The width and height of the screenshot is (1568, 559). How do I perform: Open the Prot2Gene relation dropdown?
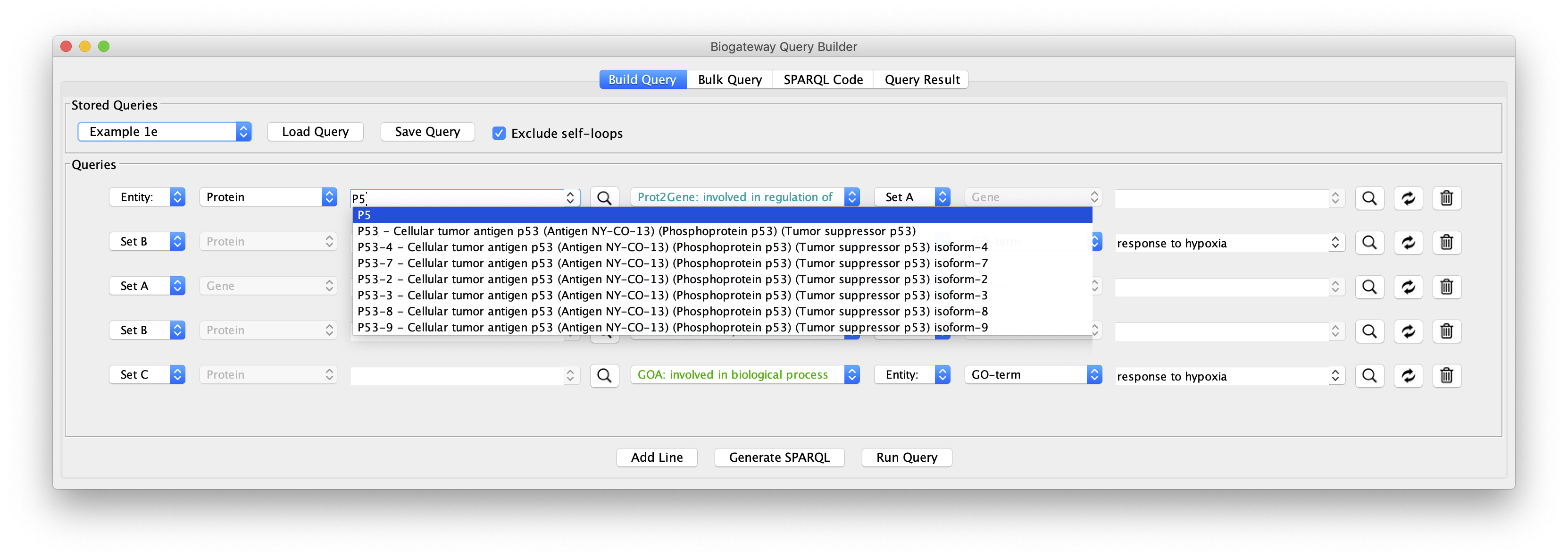coord(744,197)
